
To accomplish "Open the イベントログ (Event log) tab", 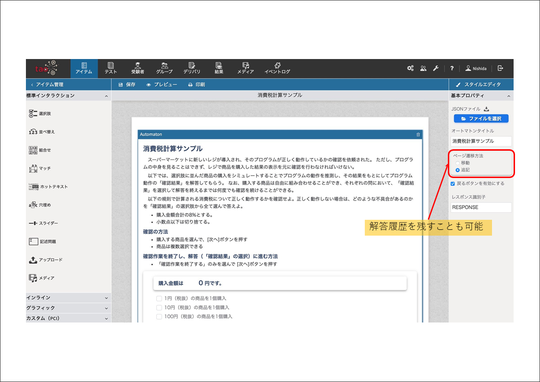I will 277,68.
